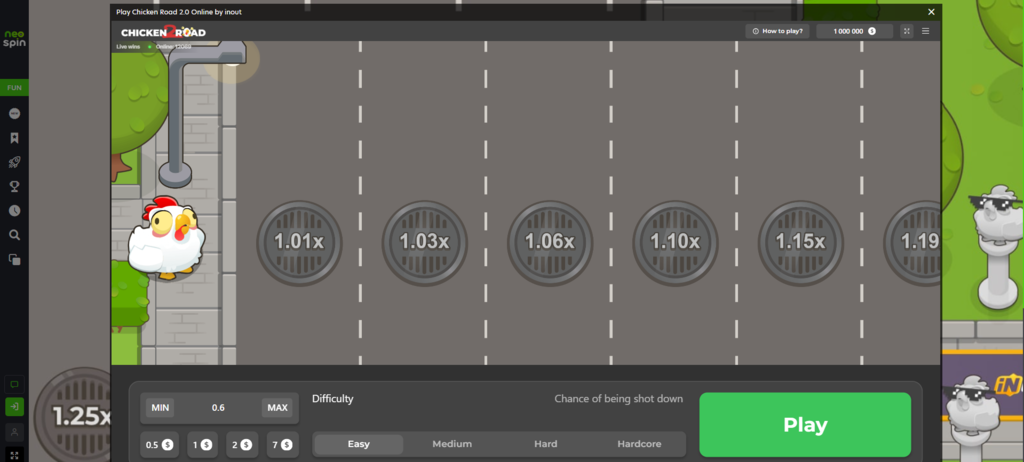Choose the 0.5 preset bet chip
This screenshot has height=462, width=1024.
click(x=159, y=445)
